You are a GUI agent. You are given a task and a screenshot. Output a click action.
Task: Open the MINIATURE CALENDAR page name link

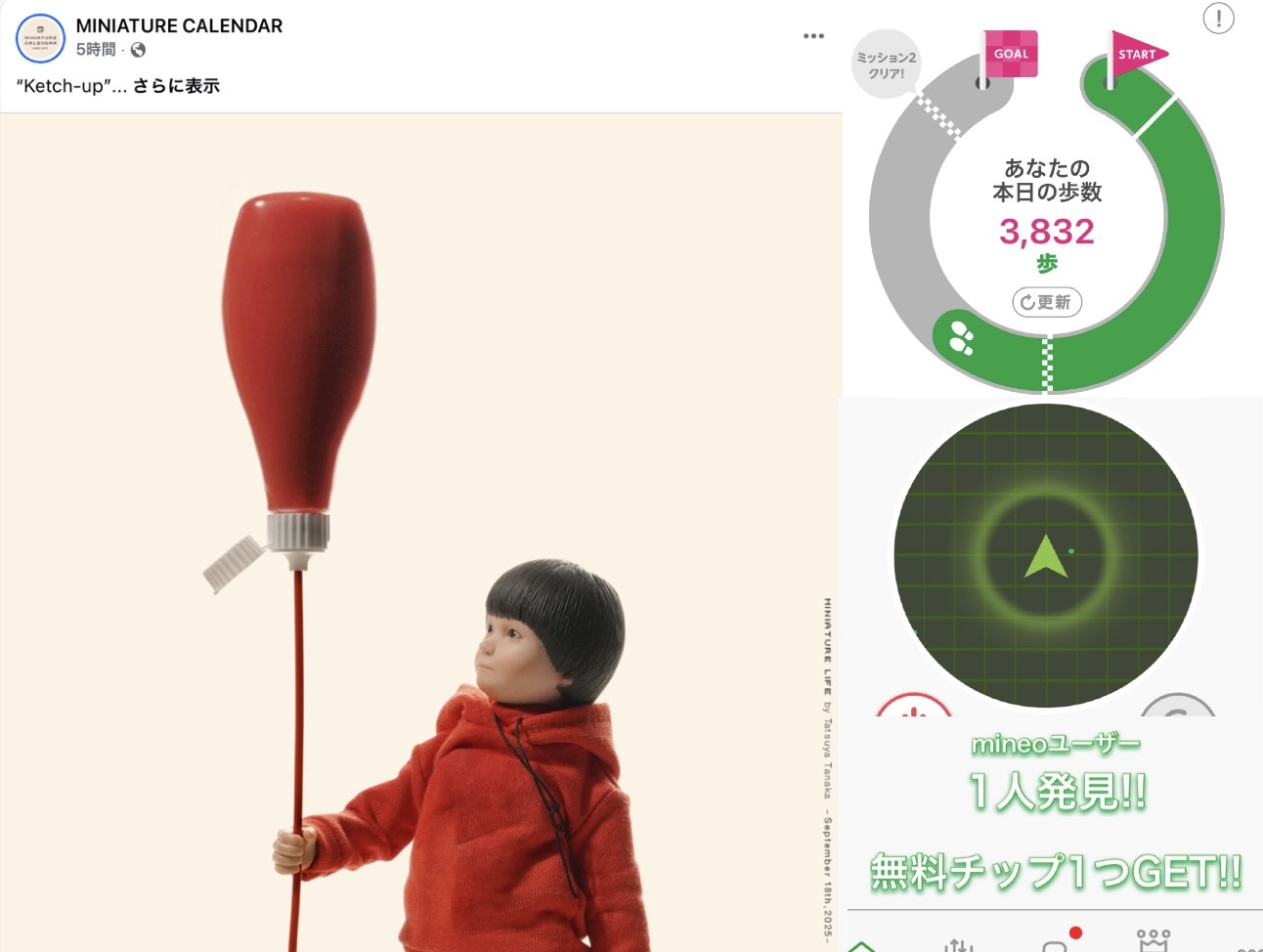point(179,26)
